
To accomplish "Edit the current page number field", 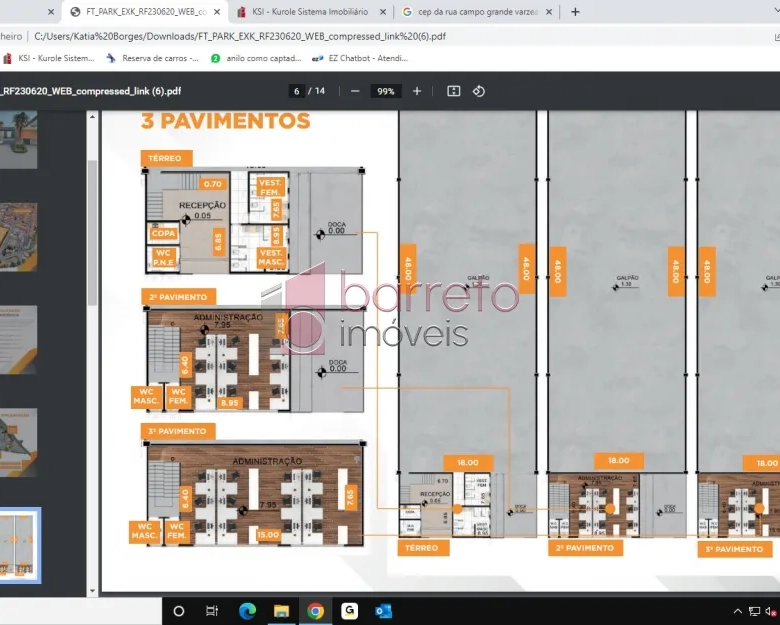I will click(x=296, y=91).
